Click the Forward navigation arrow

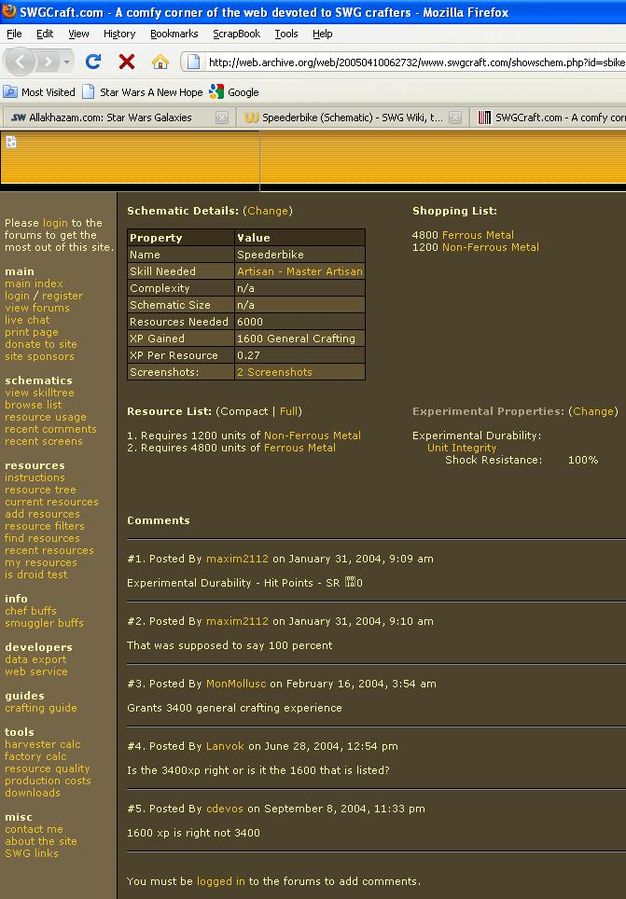[47, 62]
